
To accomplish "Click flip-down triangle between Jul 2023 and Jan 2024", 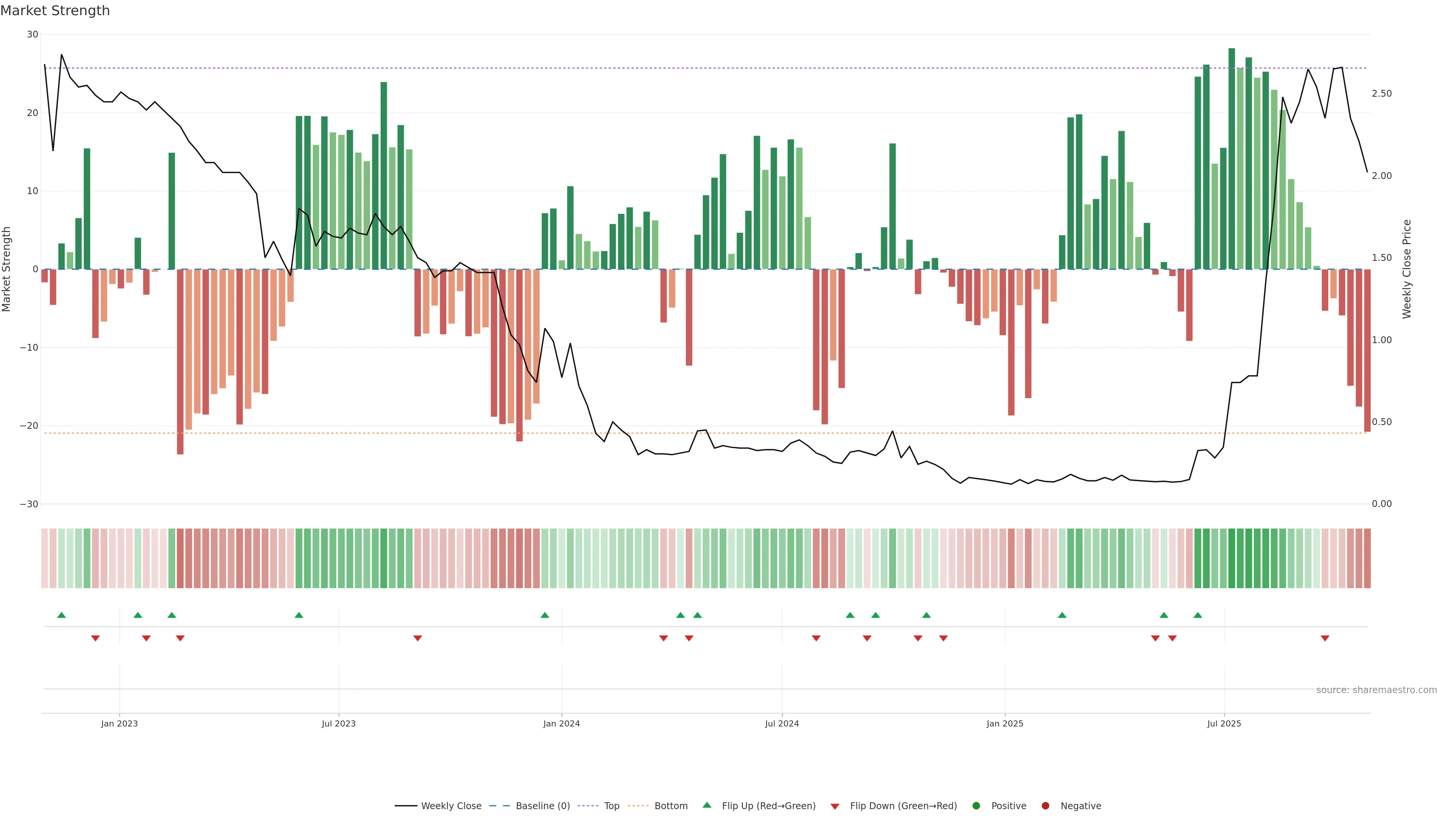I will coord(418,638).
